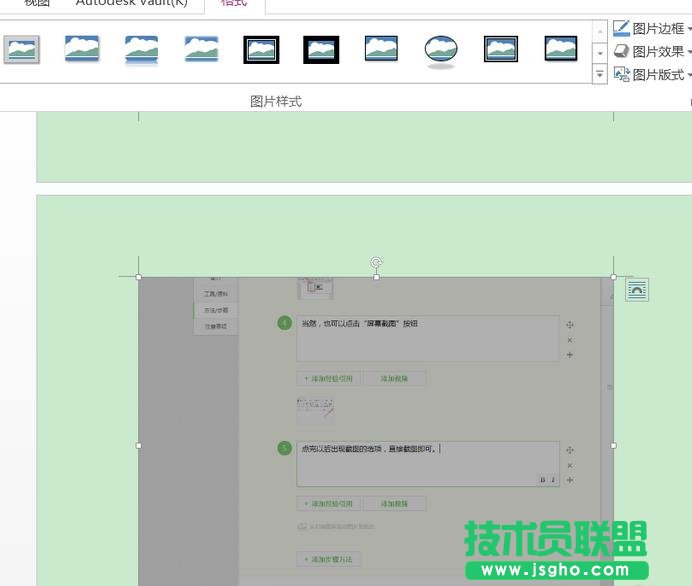Select the right-middle picture resize handle
Image resolution: width=692 pixels, height=586 pixels.
(613, 446)
